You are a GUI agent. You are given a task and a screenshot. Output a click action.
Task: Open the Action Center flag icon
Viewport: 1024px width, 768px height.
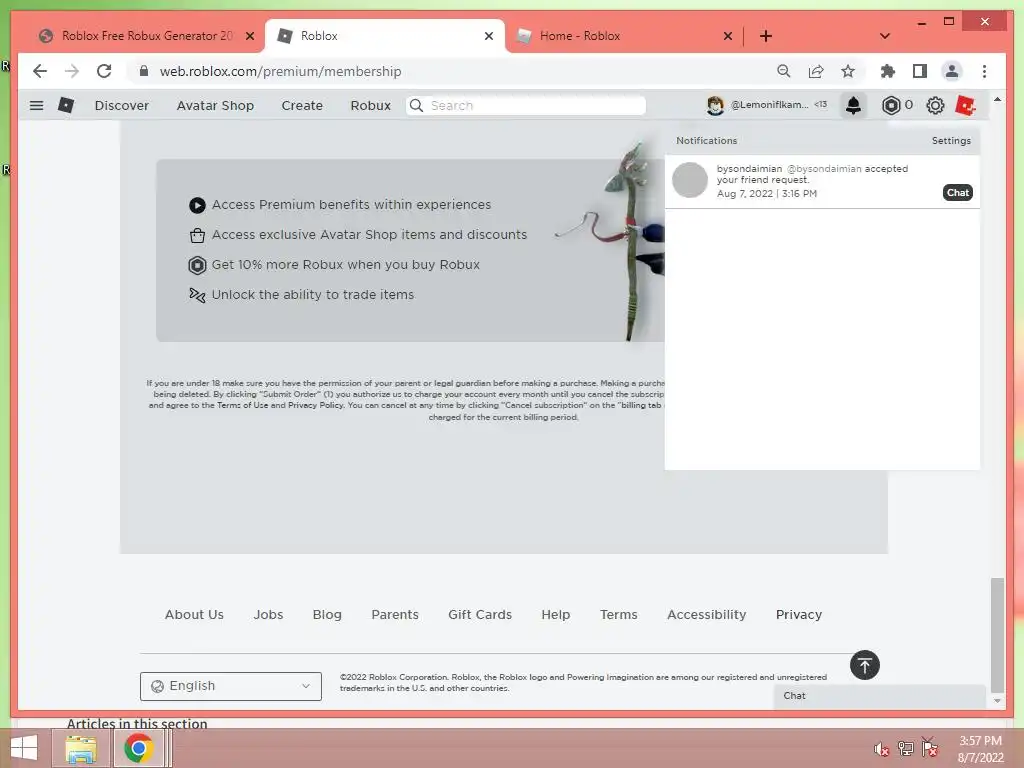coord(930,748)
